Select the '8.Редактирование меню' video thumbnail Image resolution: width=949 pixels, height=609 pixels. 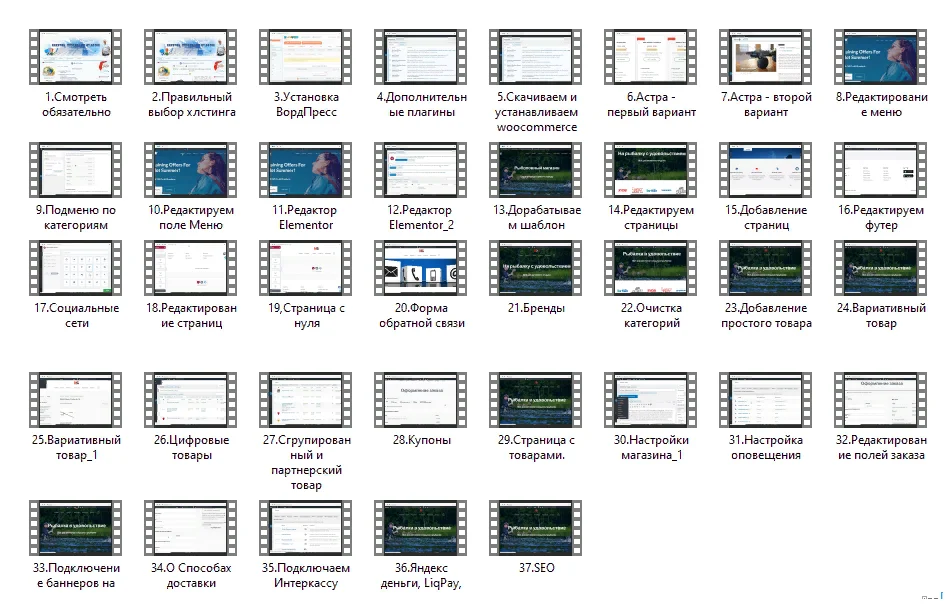pos(881,56)
